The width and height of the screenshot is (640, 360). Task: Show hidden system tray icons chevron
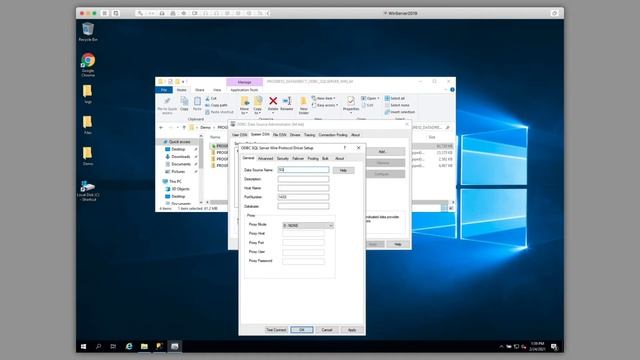point(501,347)
